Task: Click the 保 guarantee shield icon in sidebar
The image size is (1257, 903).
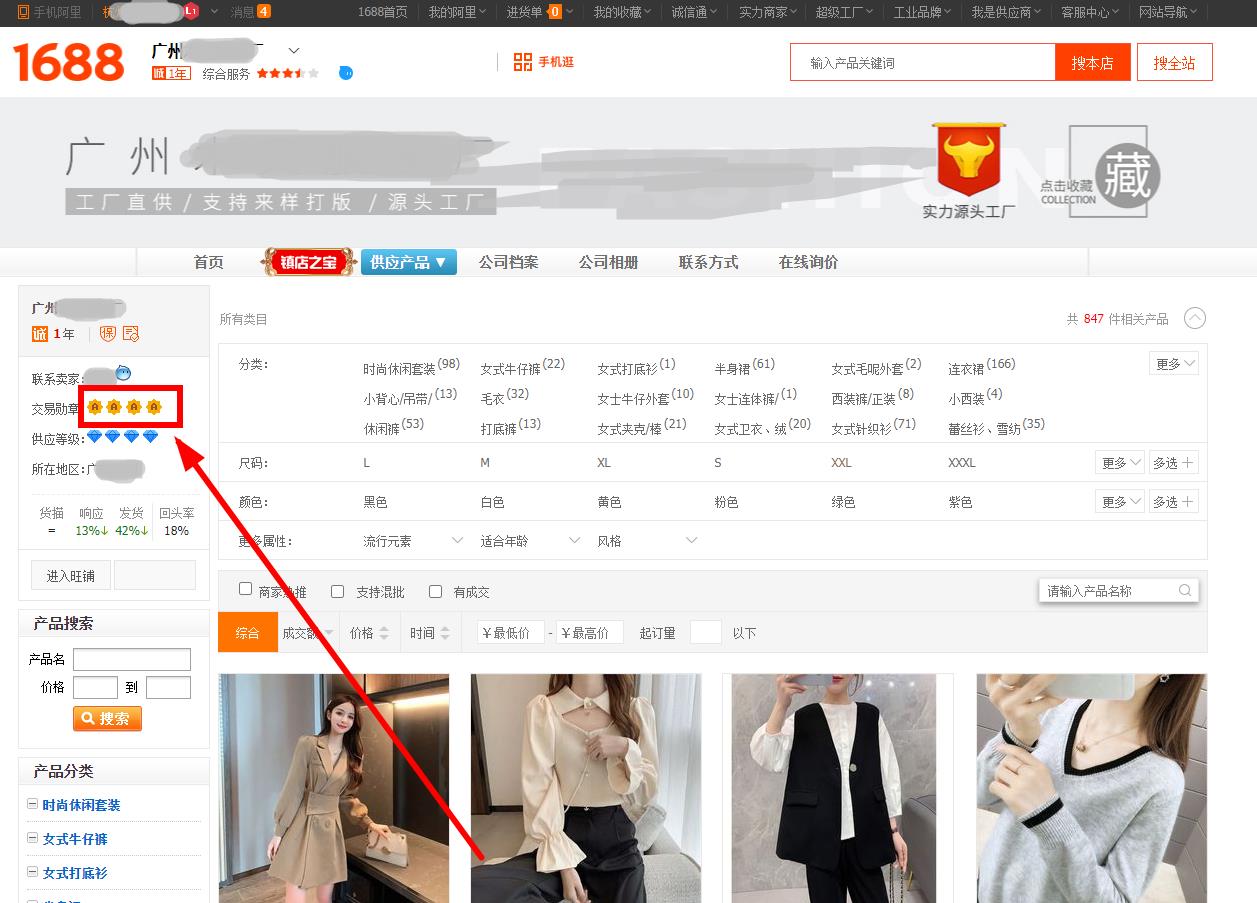Action: [108, 334]
